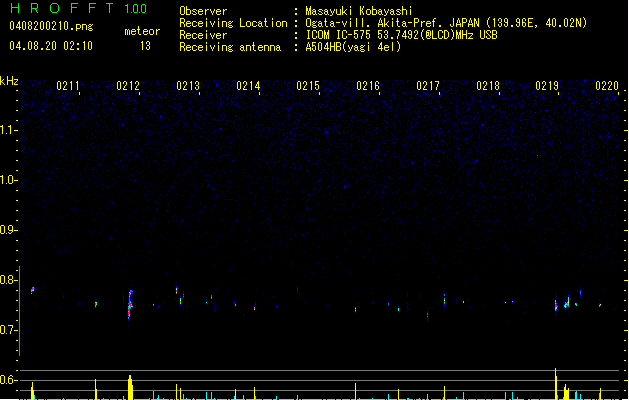This screenshot has width=629, height=400.
Task: Click the timestamp 04.08.20 02:10
Action: pyautogui.click(x=51, y=46)
